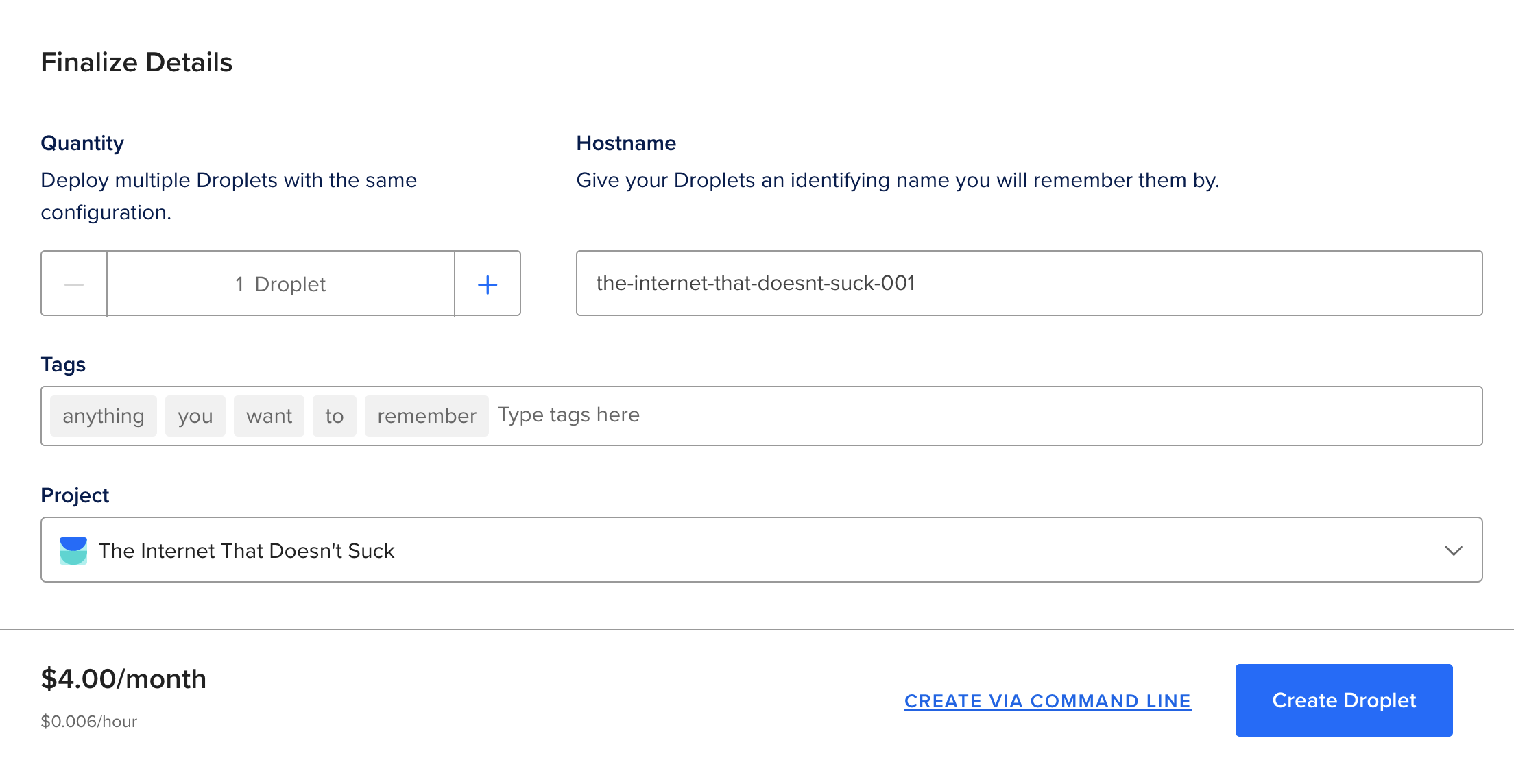
Task: Select the 'remember' tag chip
Action: tap(426, 416)
